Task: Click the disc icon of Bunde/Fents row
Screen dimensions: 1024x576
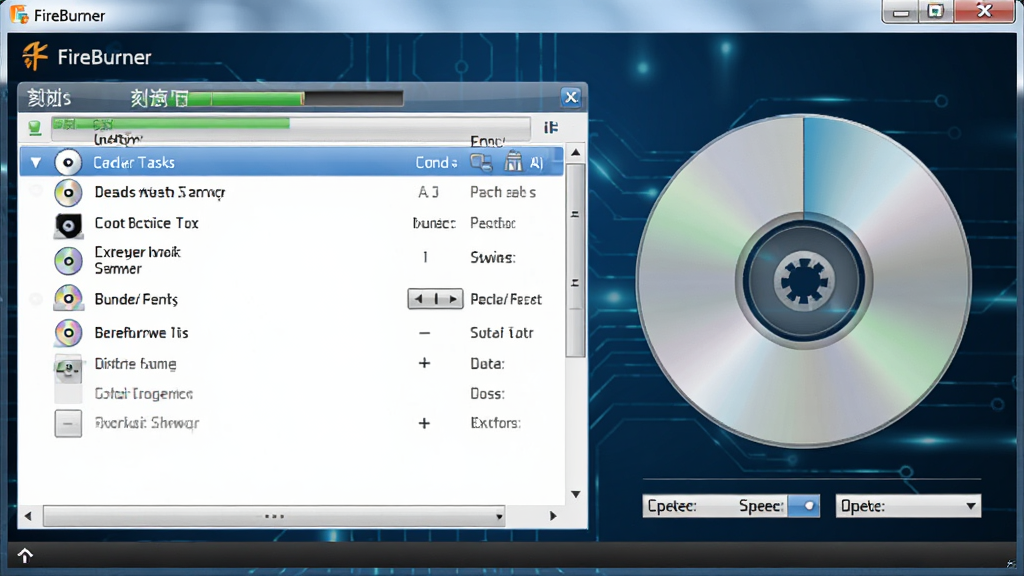Action: 68,298
